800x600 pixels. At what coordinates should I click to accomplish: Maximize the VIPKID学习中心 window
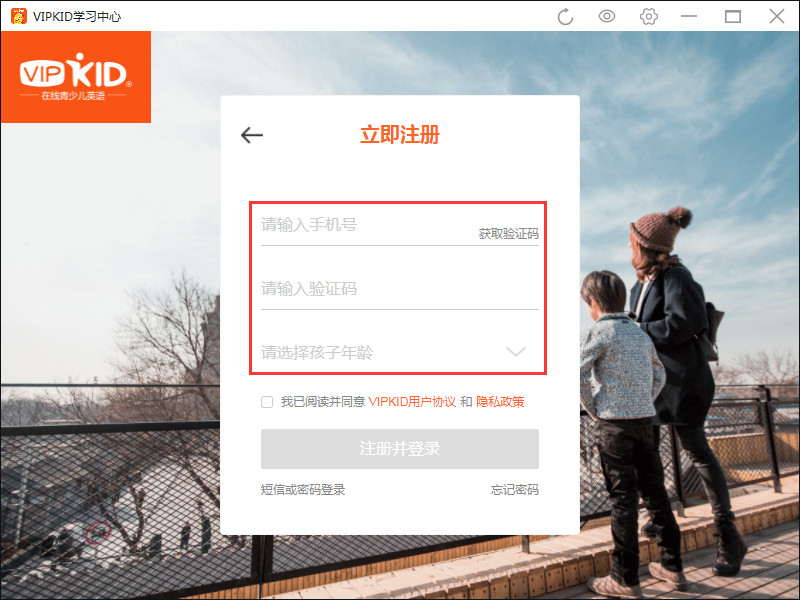(x=733, y=16)
